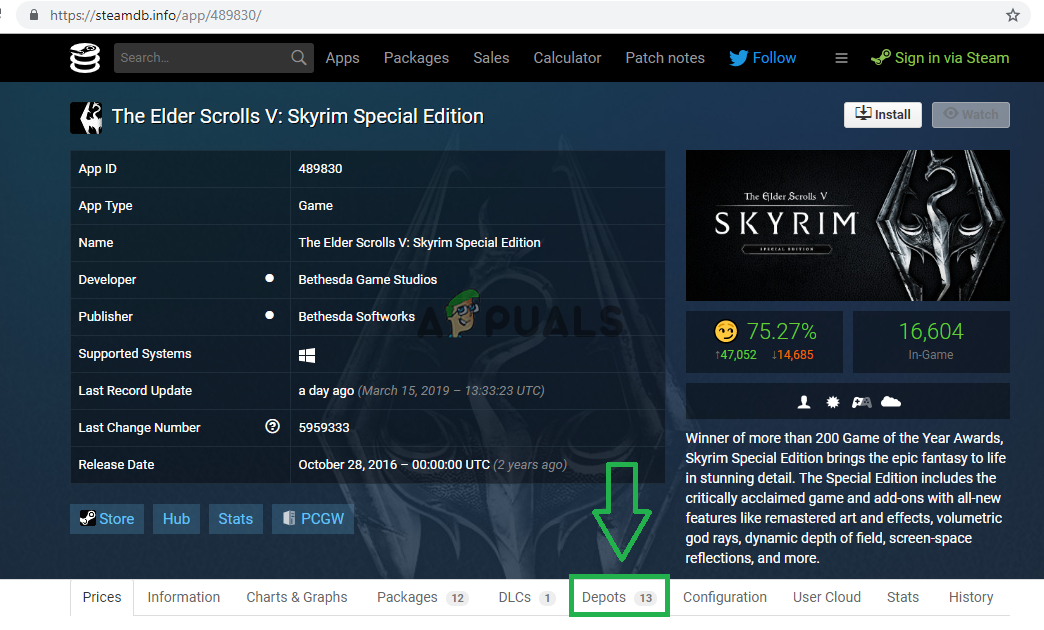Image resolution: width=1044 pixels, height=630 pixels.
Task: Open the Calculator nav item
Action: pyautogui.click(x=567, y=58)
